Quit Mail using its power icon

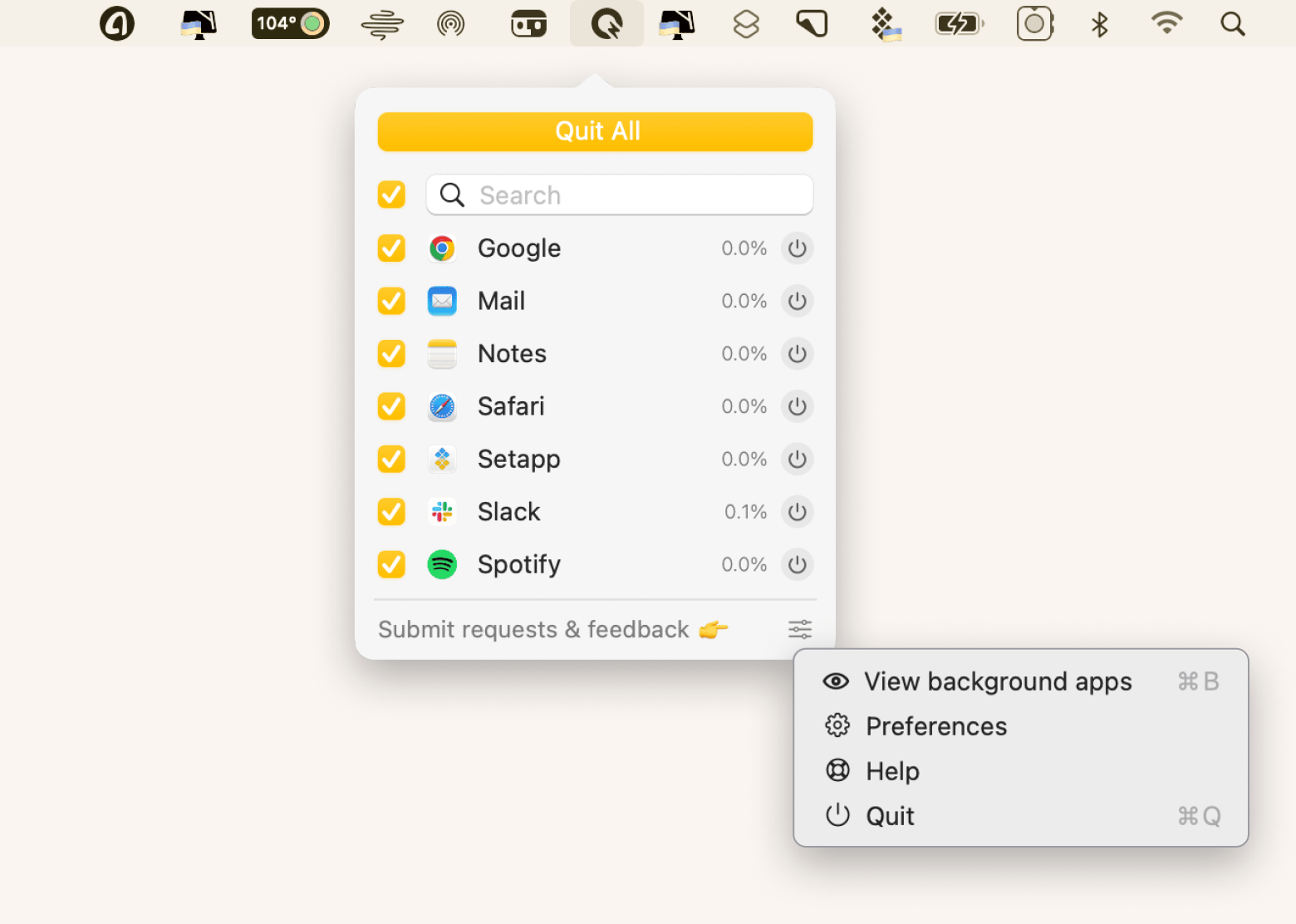click(797, 301)
